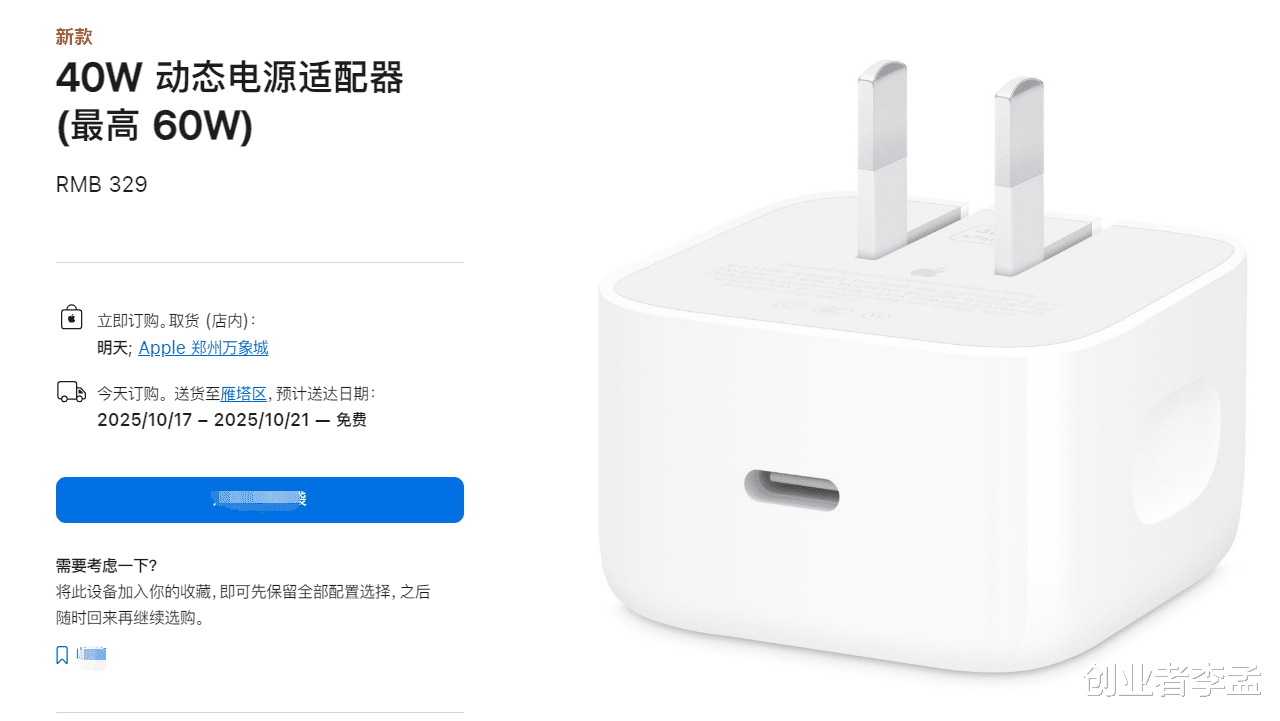Click the blue add-to-bag button
This screenshot has height=721, width=1280.
click(260, 500)
